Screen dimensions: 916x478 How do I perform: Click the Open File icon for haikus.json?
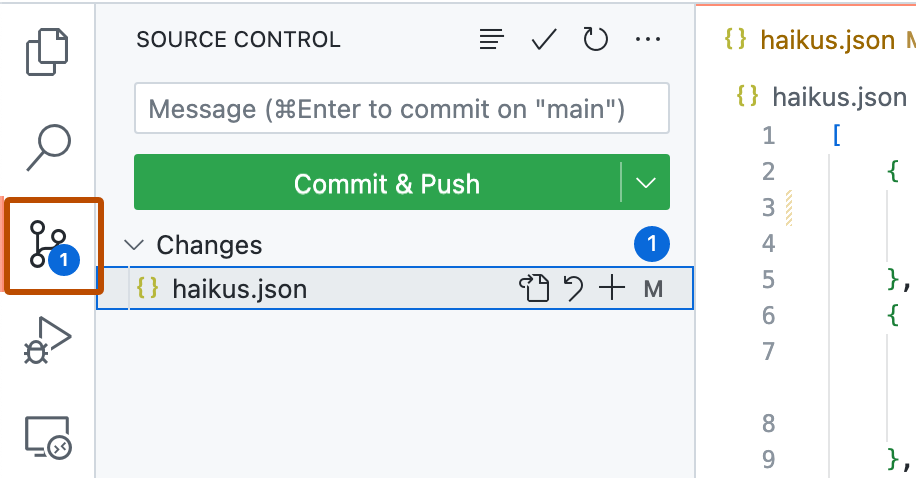click(x=534, y=289)
